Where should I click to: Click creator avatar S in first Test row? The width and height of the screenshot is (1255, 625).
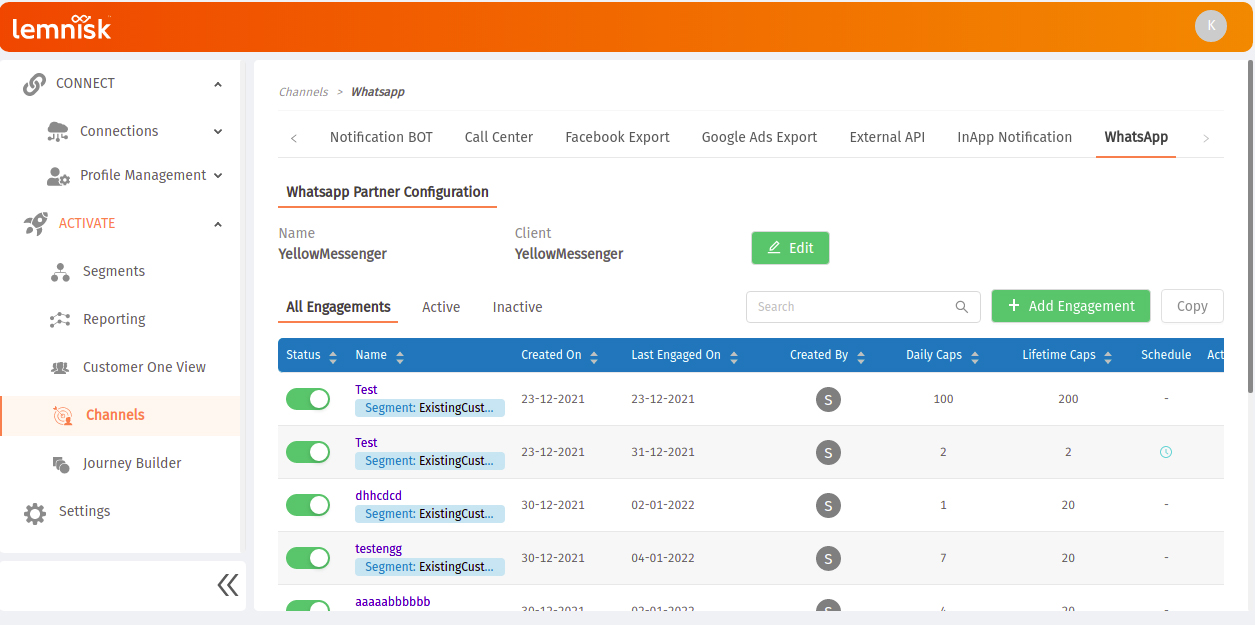(x=828, y=399)
